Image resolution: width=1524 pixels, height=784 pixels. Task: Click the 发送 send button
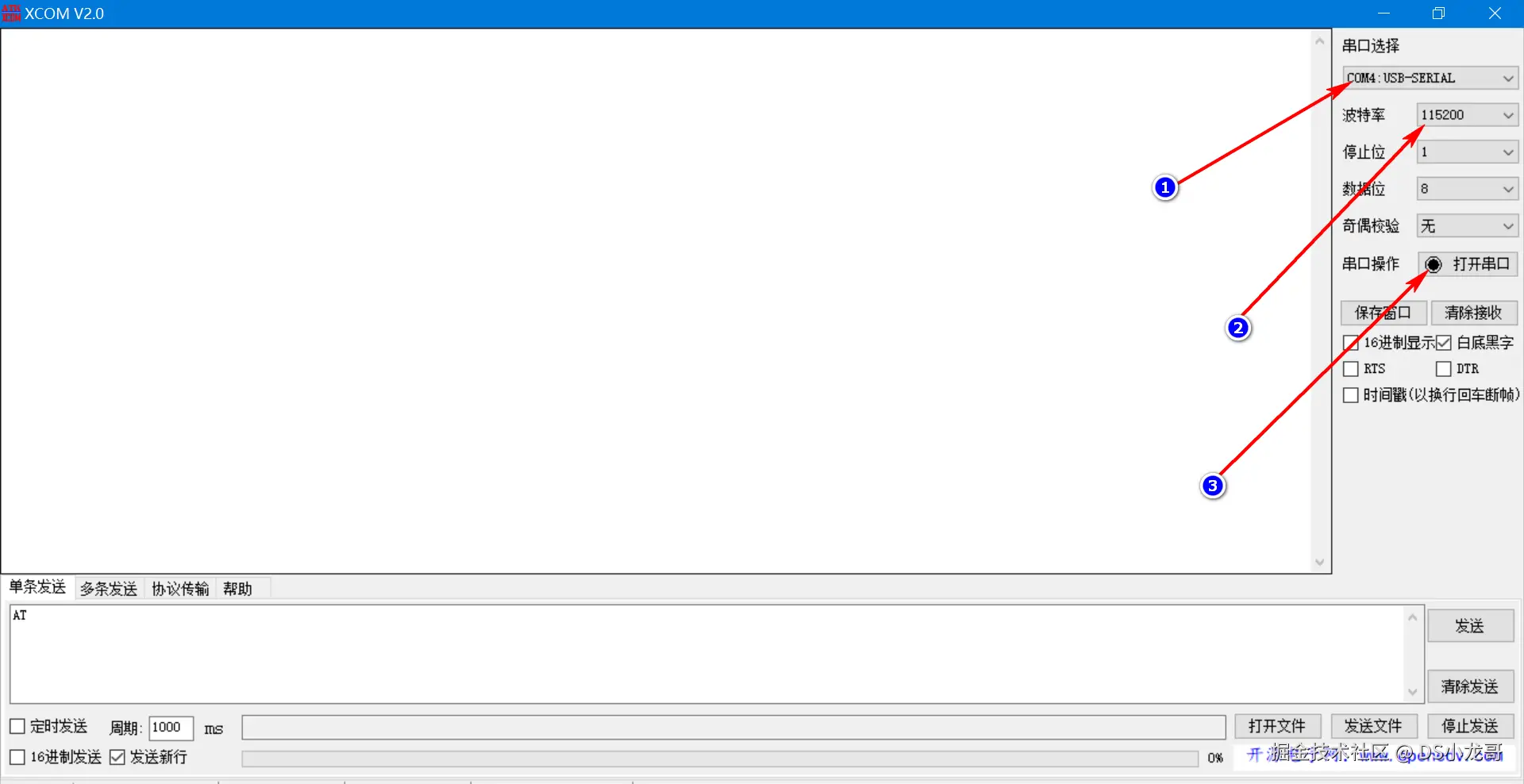click(x=1470, y=626)
